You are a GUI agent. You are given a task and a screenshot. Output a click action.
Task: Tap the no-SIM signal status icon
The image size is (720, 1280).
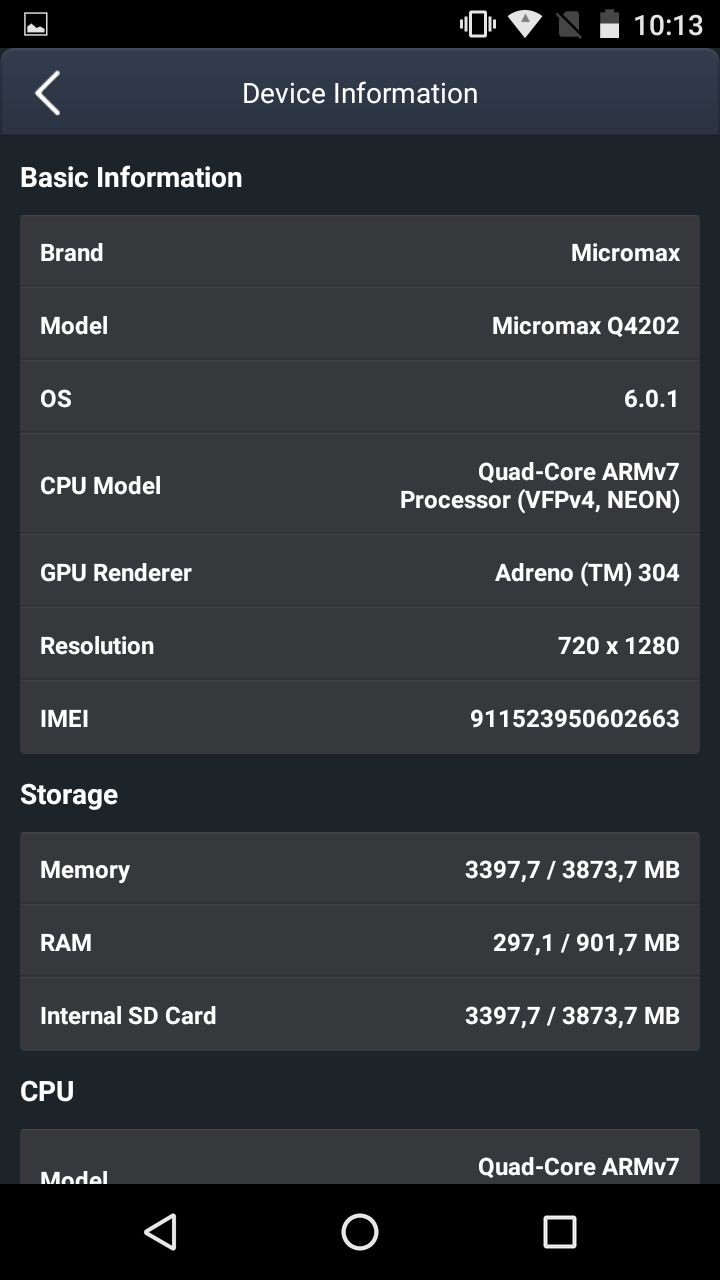coord(567,24)
